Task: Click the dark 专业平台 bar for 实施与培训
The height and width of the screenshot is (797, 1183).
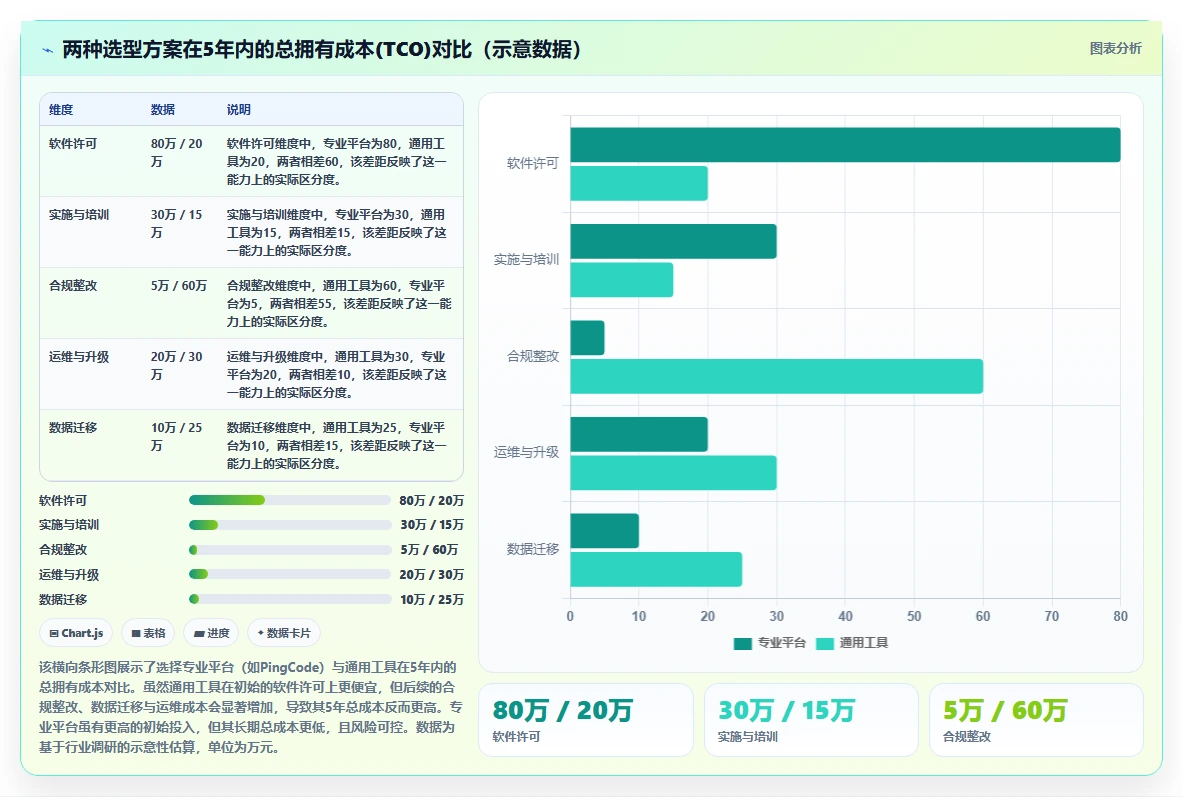Action: point(673,242)
